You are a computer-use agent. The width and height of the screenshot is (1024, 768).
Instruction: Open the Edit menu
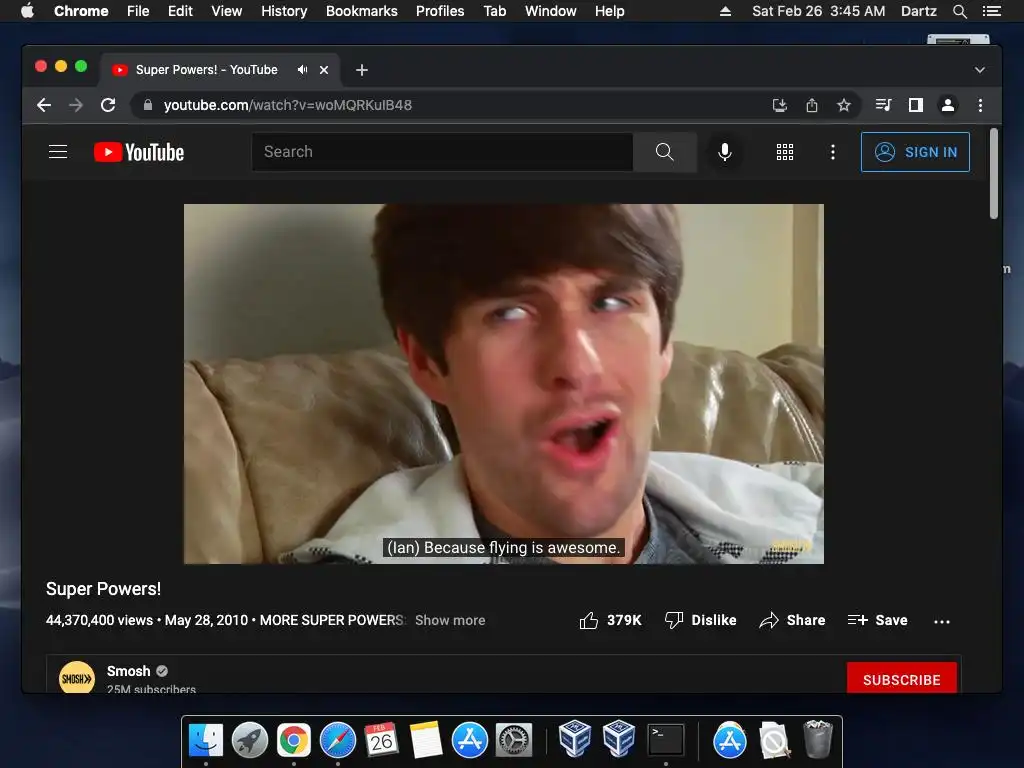pos(180,11)
